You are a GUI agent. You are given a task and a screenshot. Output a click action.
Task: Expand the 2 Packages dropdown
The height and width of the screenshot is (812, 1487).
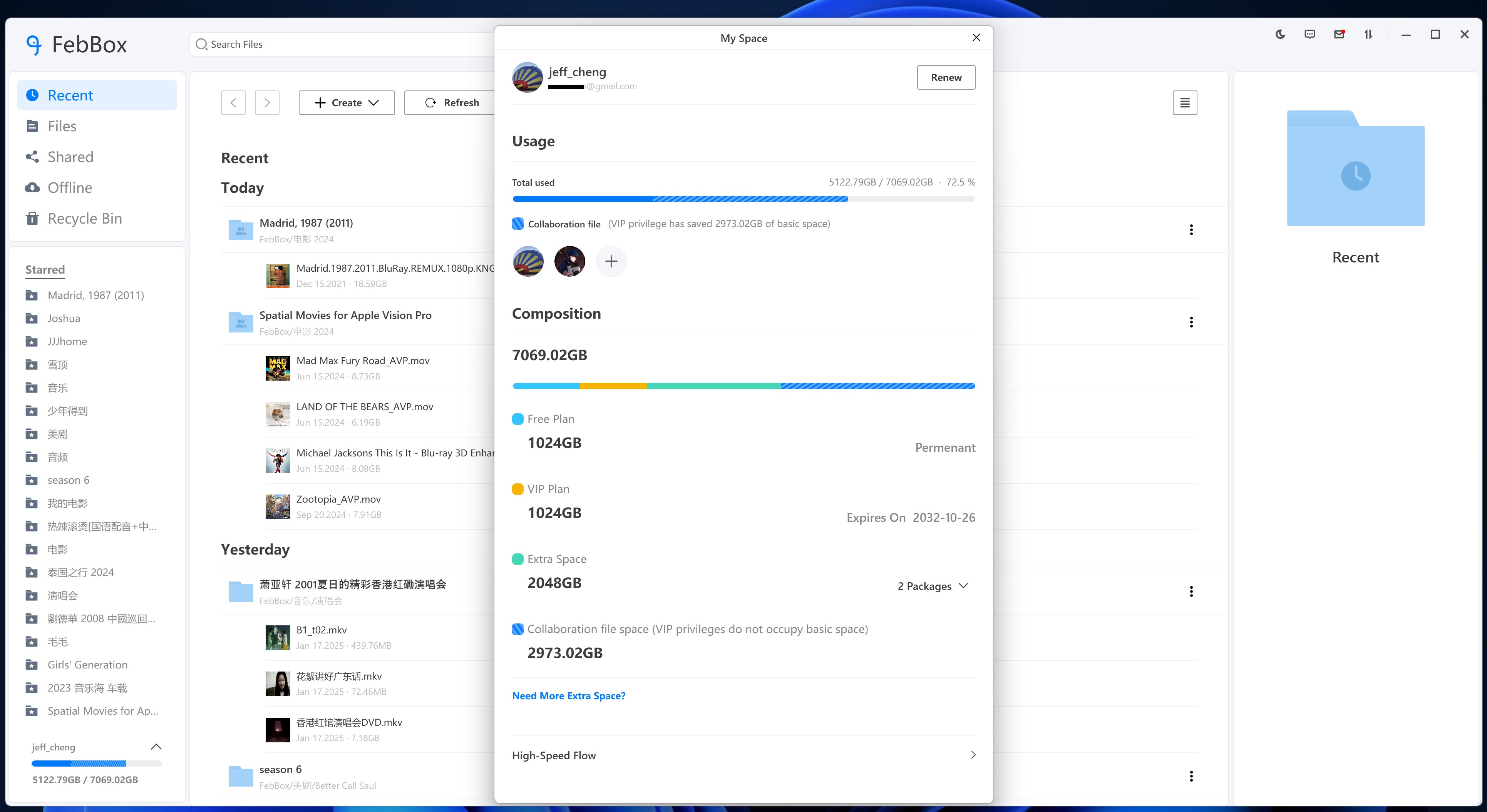[932, 586]
